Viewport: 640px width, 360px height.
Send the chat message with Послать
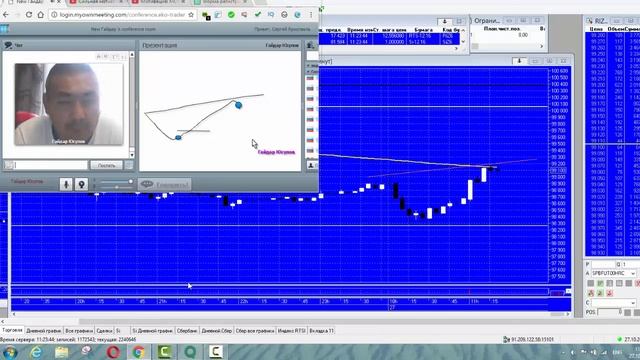tap(106, 165)
